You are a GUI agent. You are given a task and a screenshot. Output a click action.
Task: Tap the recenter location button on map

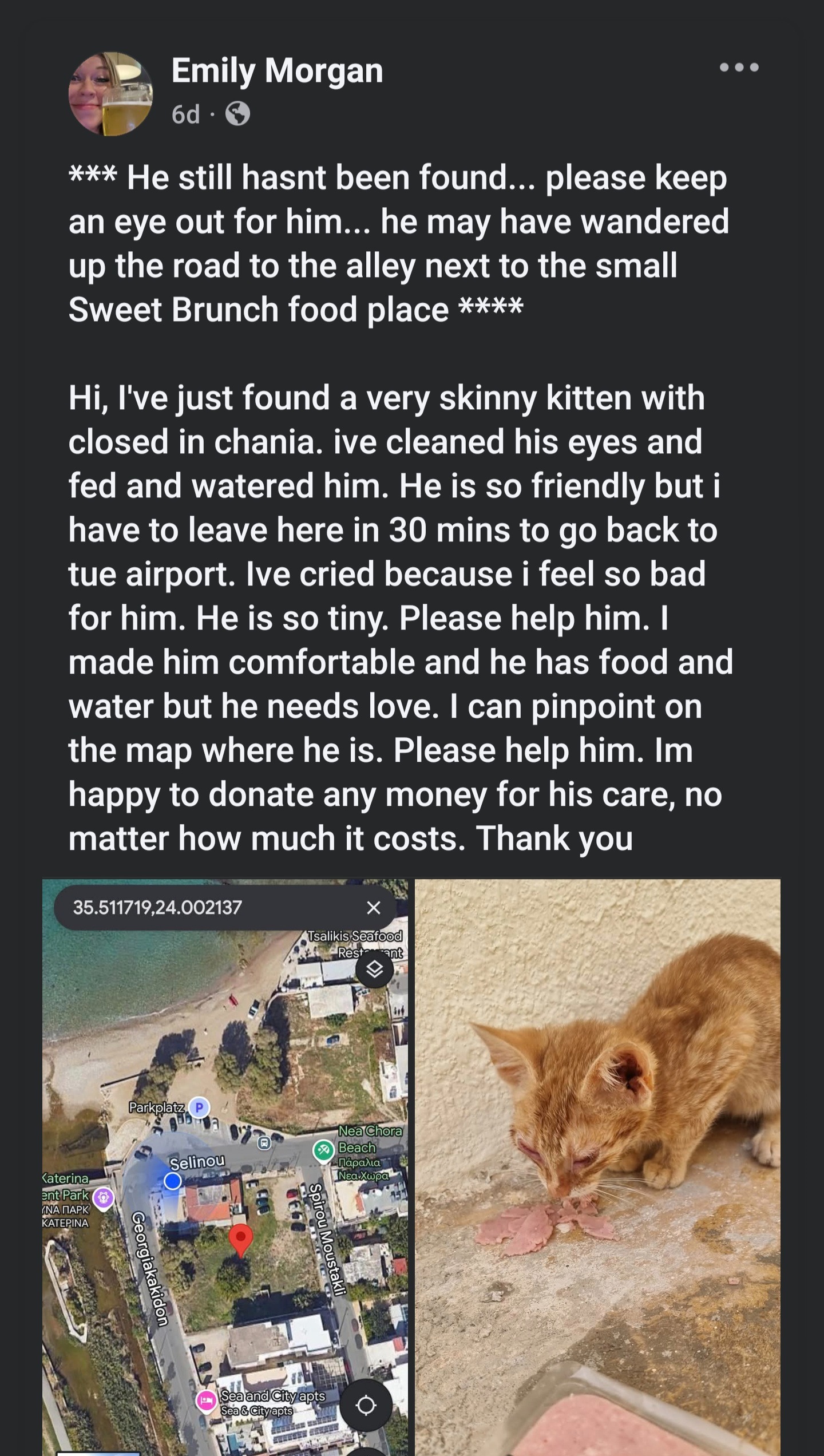pos(366,1405)
